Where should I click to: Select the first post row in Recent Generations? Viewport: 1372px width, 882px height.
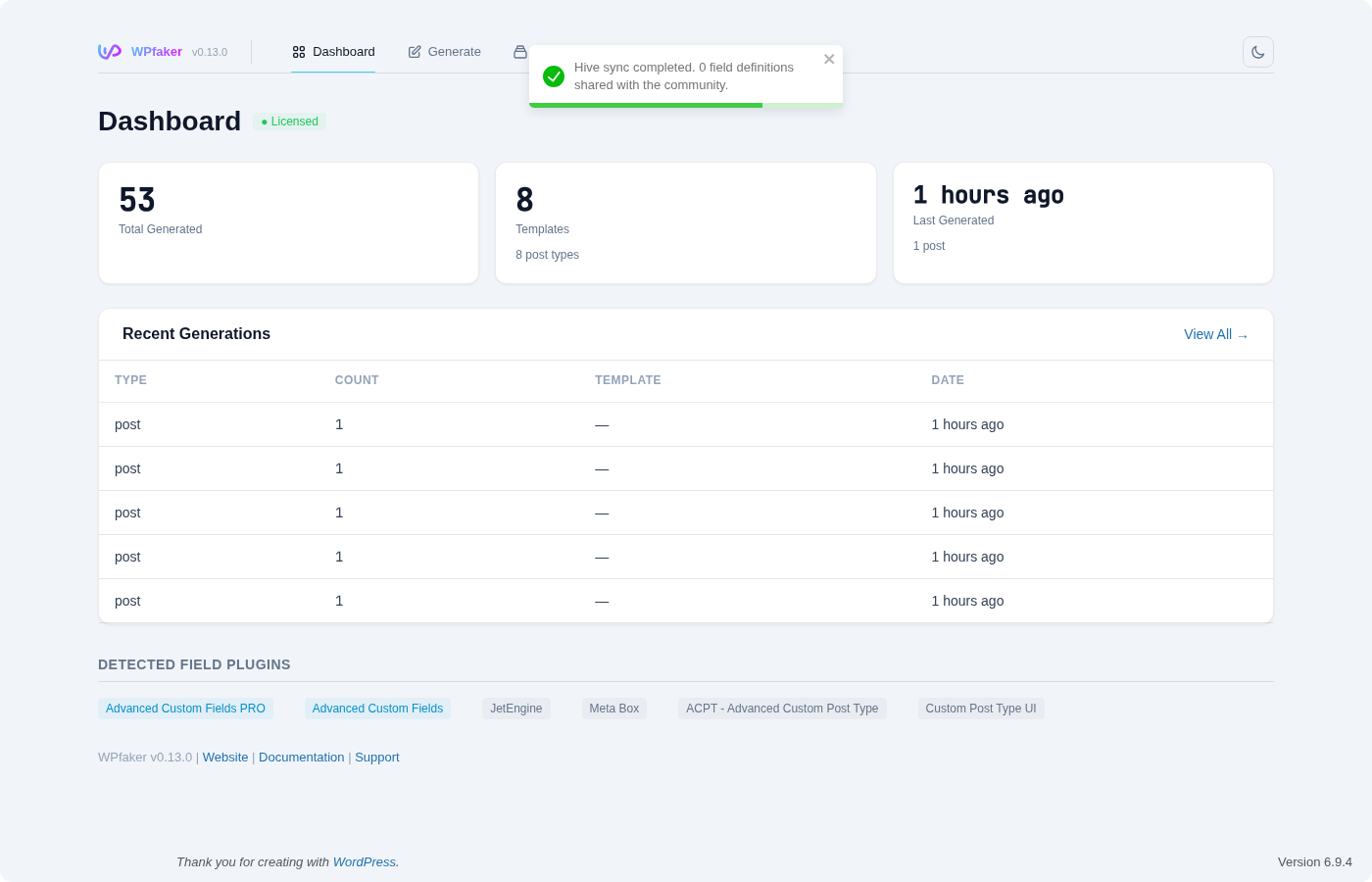coord(392,424)
